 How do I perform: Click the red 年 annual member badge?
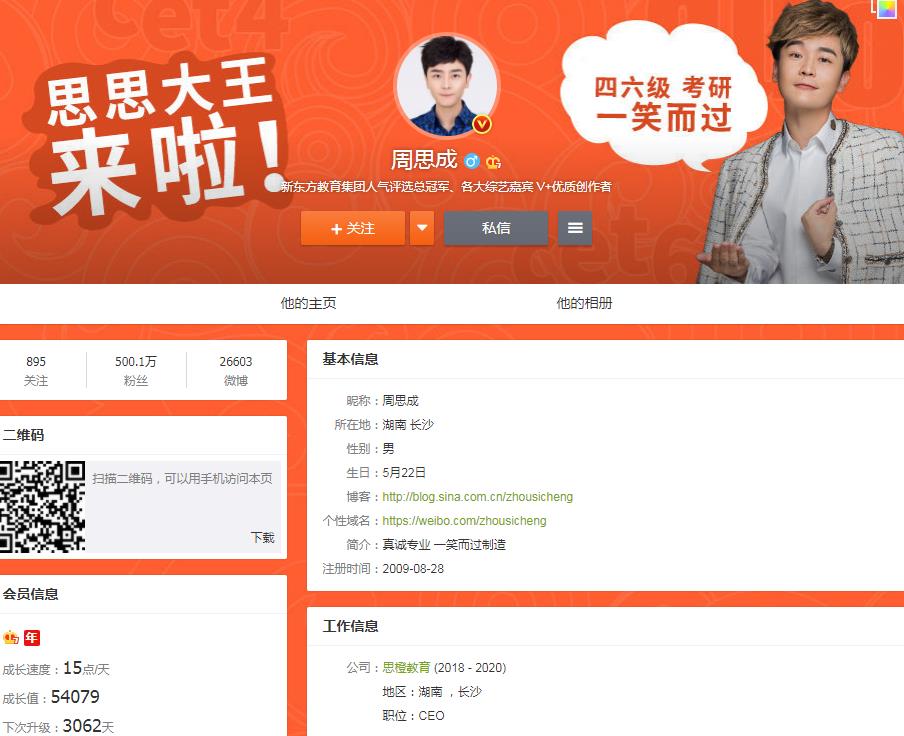(x=32, y=637)
